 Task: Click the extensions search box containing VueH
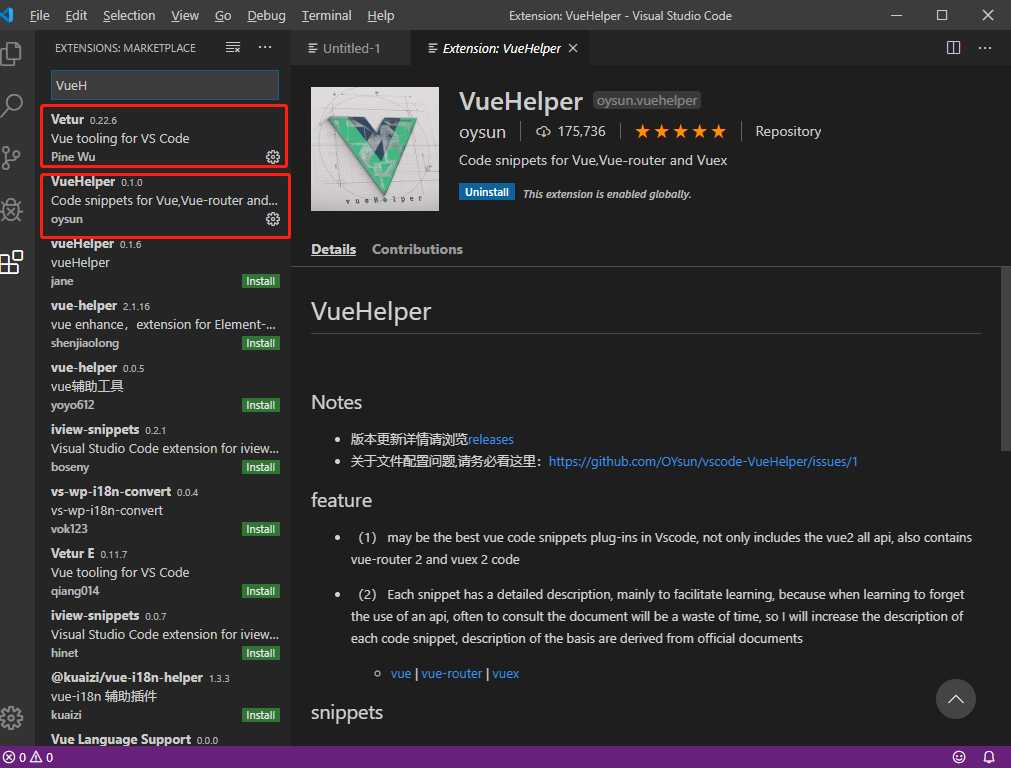click(164, 85)
